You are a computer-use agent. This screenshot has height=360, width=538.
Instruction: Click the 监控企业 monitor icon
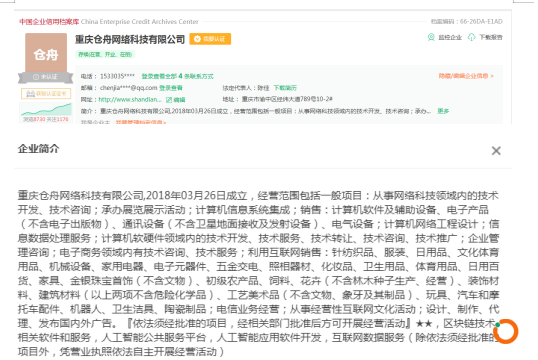(x=431, y=37)
